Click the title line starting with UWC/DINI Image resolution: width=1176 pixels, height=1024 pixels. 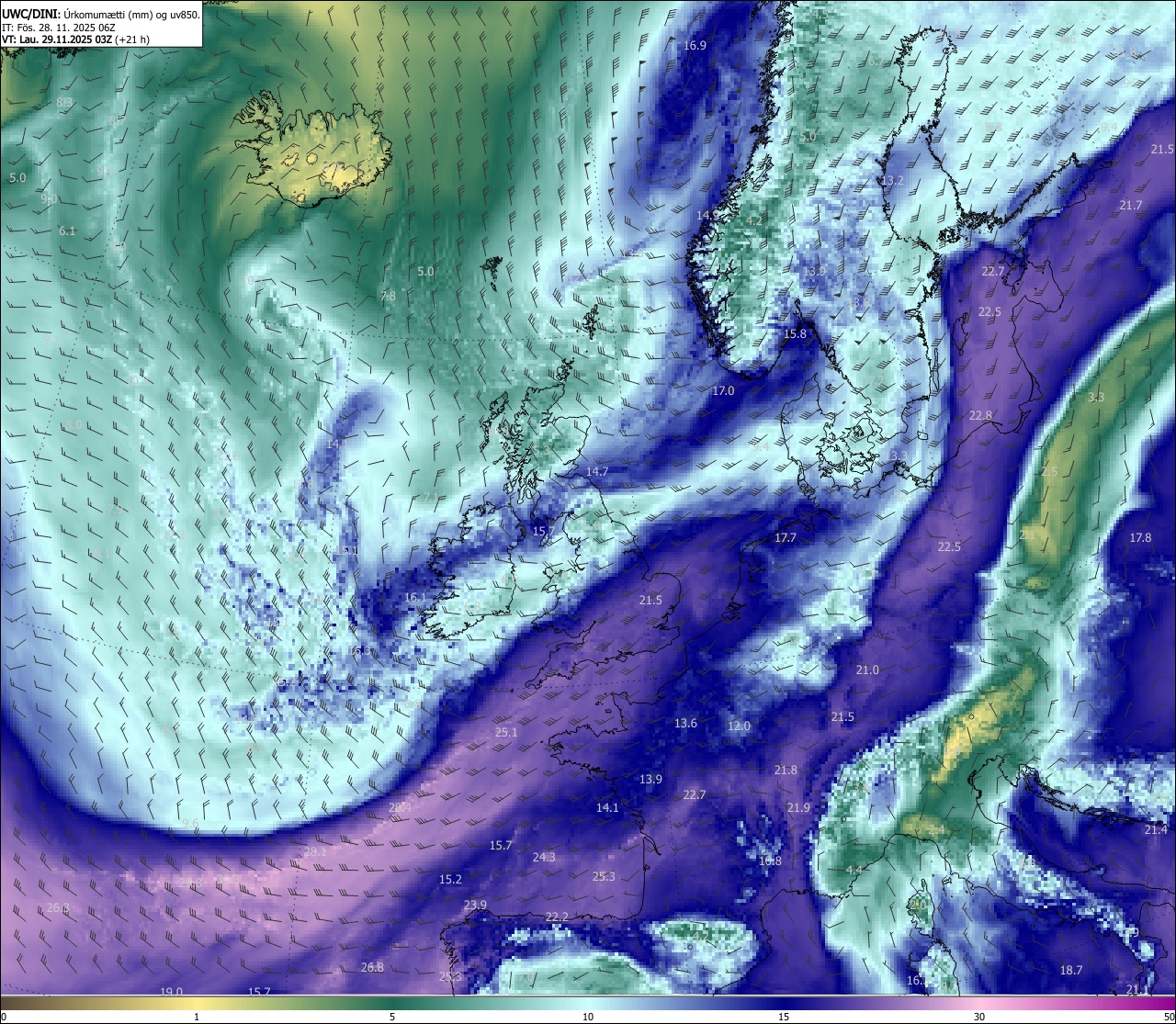101,15
